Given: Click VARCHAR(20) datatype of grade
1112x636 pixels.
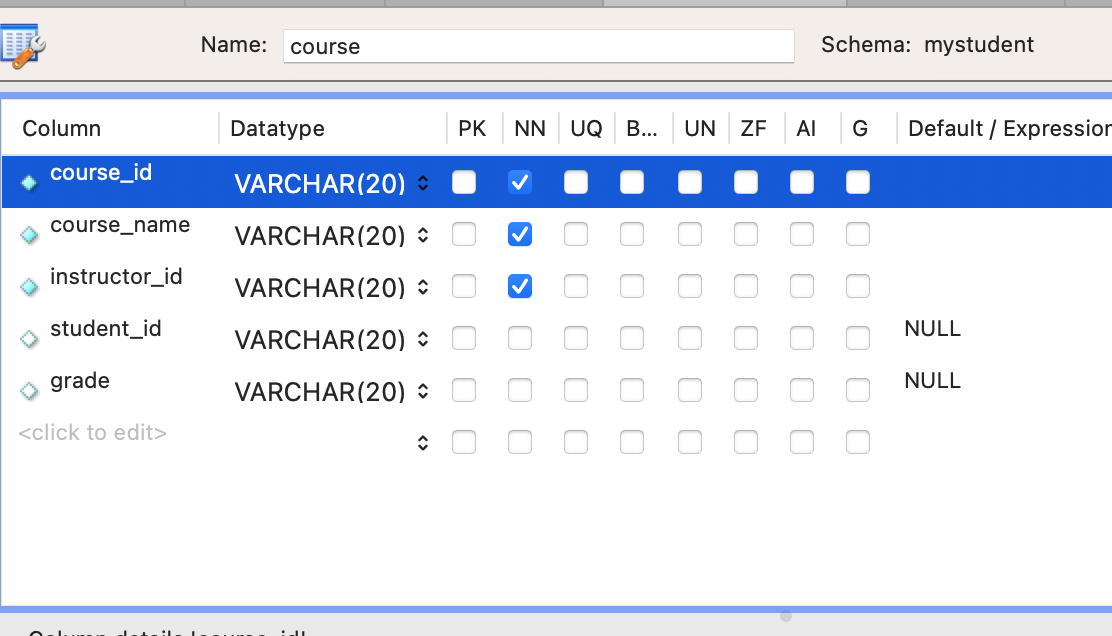Looking at the screenshot, I should [320, 391].
